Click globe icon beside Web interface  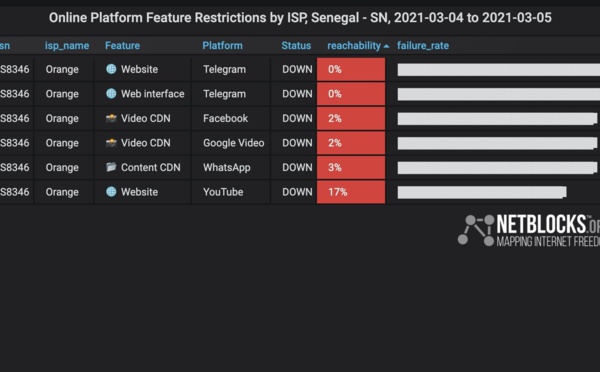point(111,93)
